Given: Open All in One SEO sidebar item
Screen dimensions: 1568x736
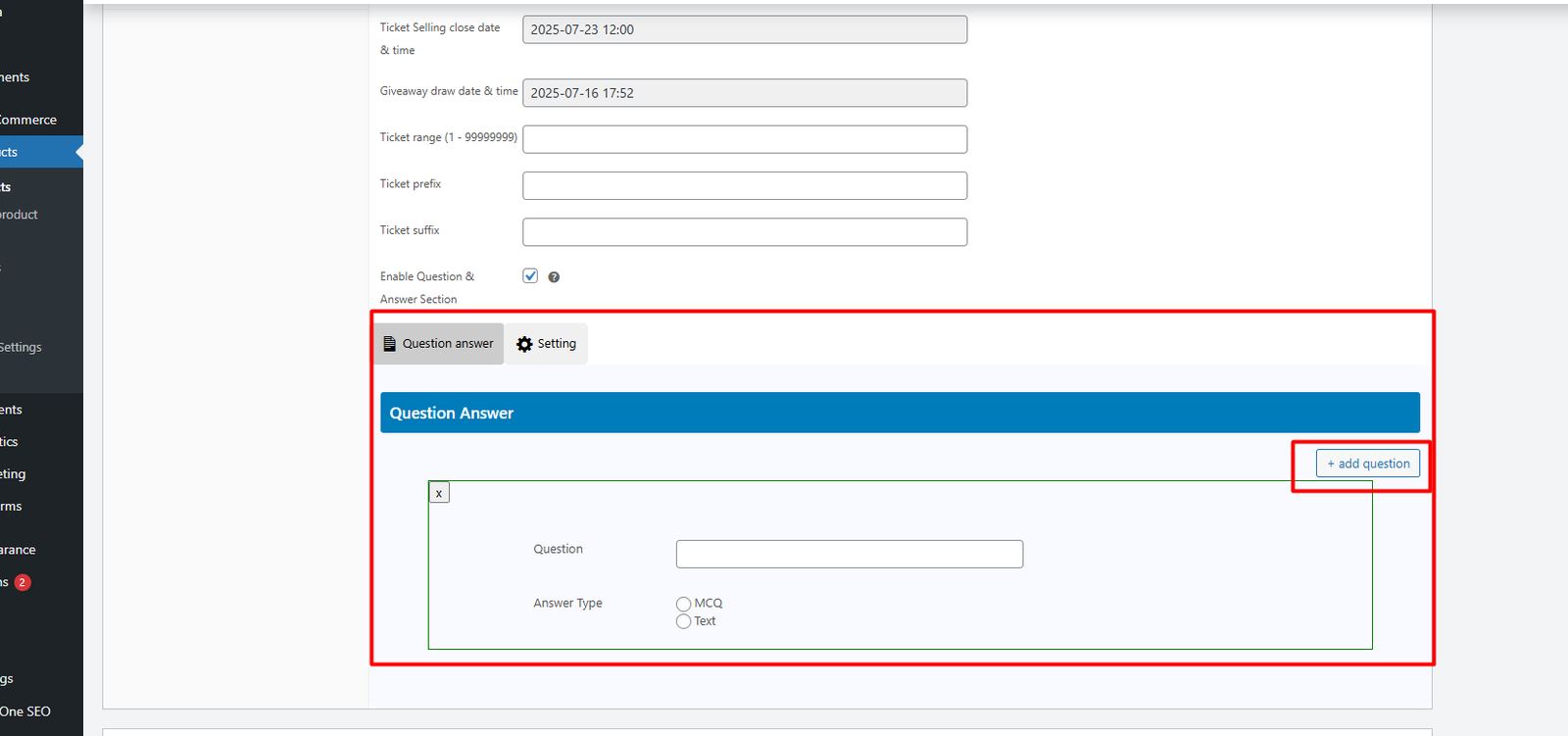Looking at the screenshot, I should point(25,711).
